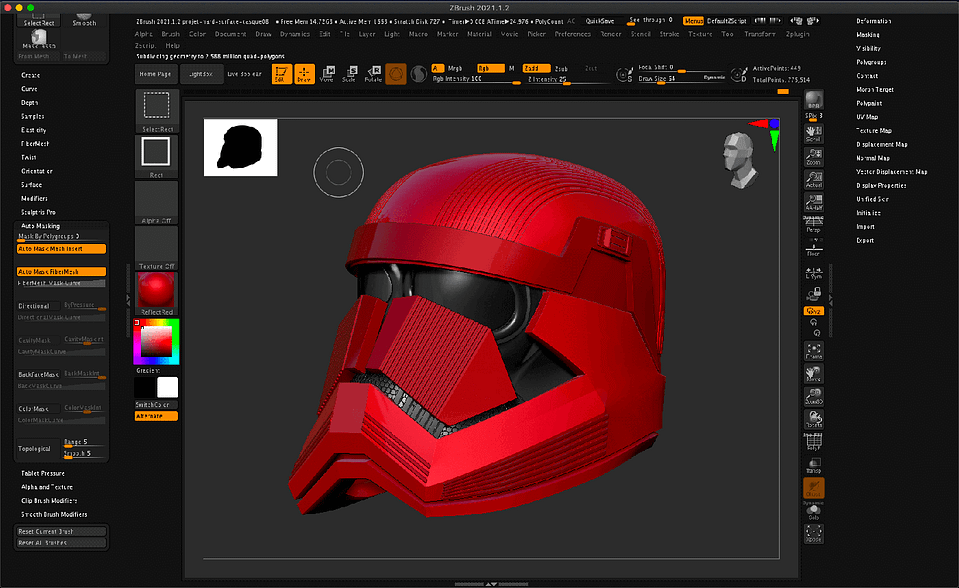Viewport: 959px width, 588px height.
Task: Open the Material menu
Action: coord(480,34)
